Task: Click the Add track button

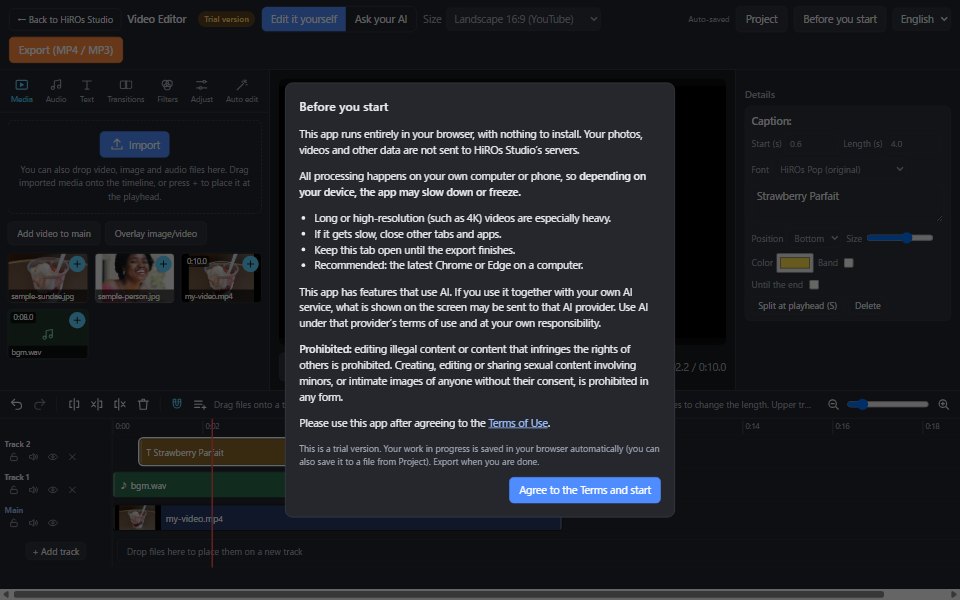Action: click(x=56, y=552)
